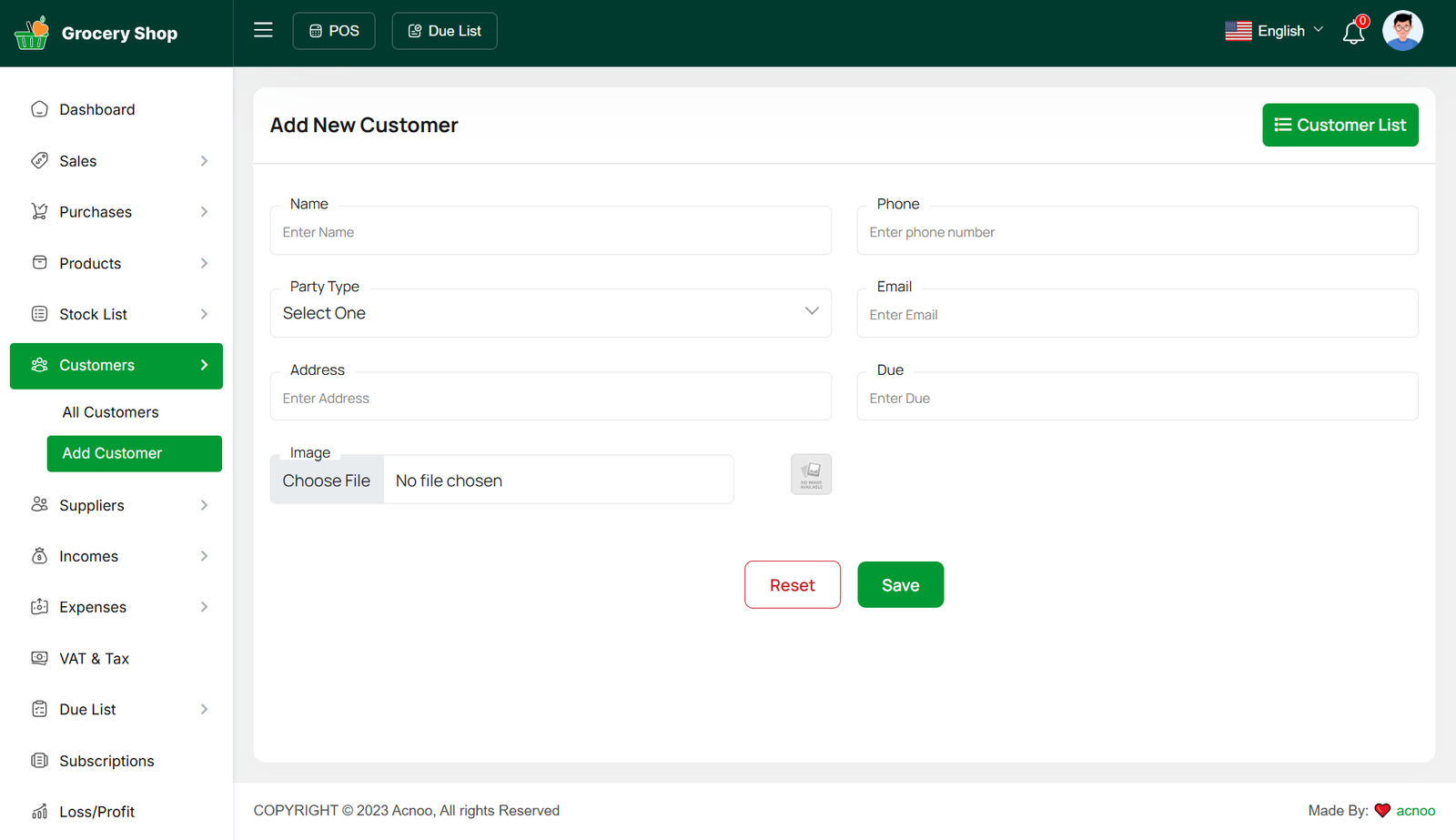Click the Grocery Shop basket logo
Viewport: 1456px width, 840px height.
coord(32,33)
